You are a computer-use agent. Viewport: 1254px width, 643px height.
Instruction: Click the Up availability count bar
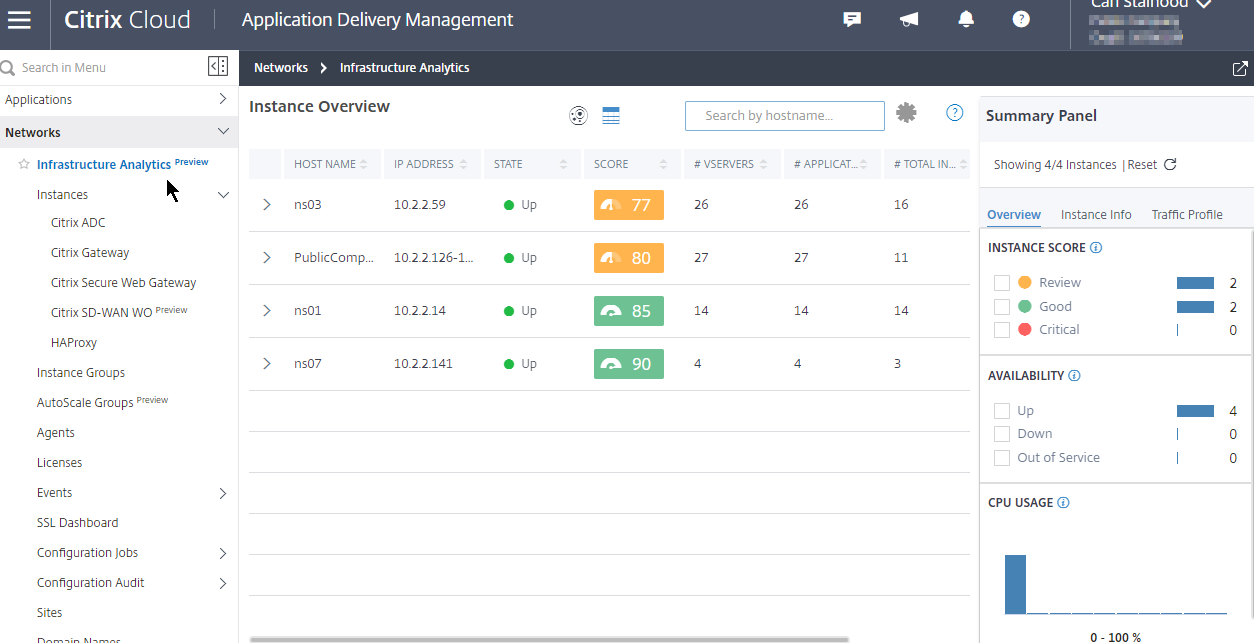(x=1195, y=411)
